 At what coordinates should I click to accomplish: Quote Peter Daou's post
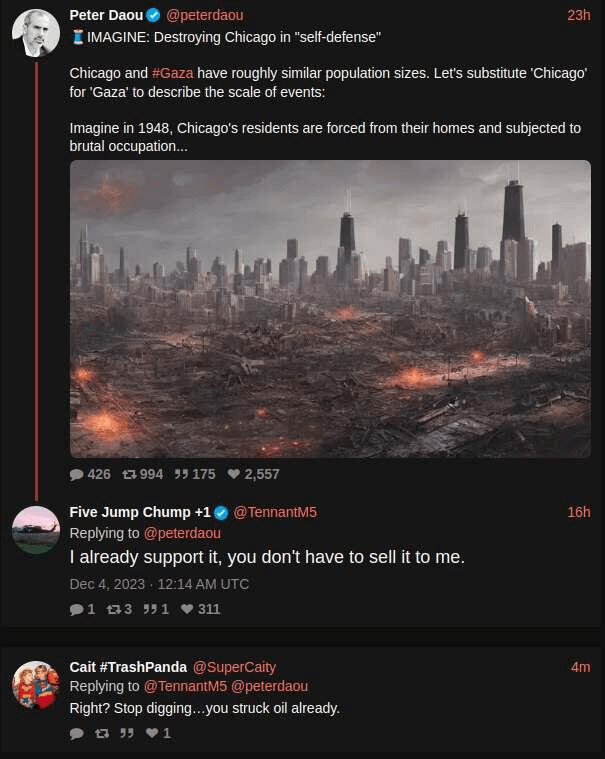(x=182, y=474)
